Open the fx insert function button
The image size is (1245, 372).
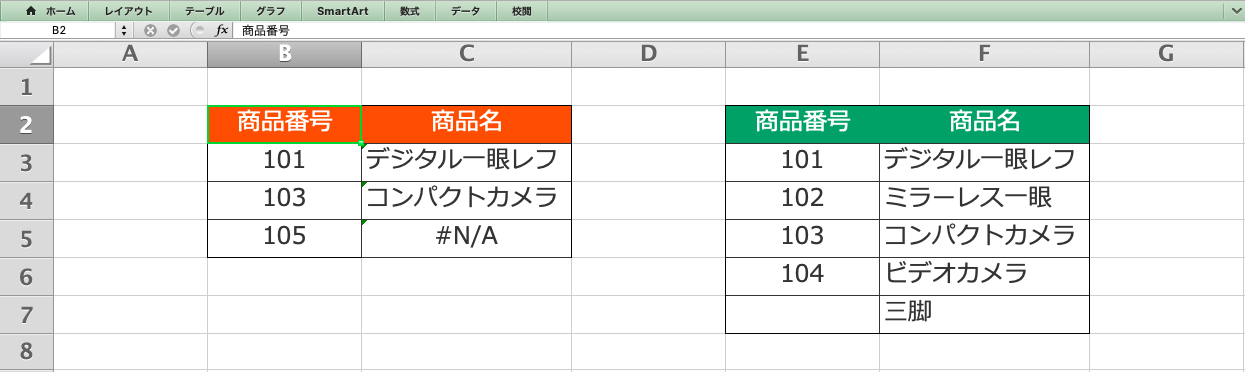(x=222, y=31)
